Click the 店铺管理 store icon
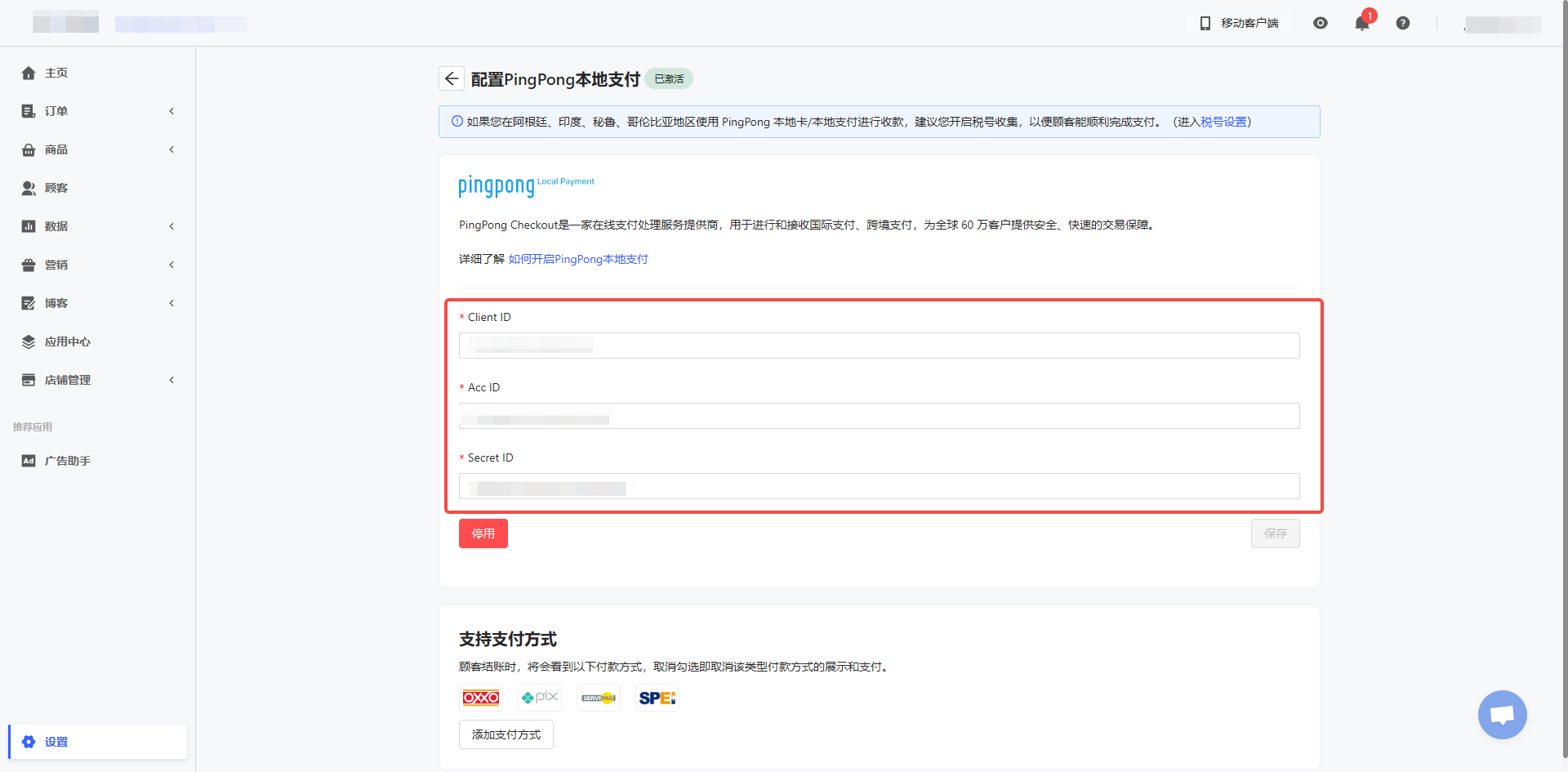1568x772 pixels. tap(29, 380)
